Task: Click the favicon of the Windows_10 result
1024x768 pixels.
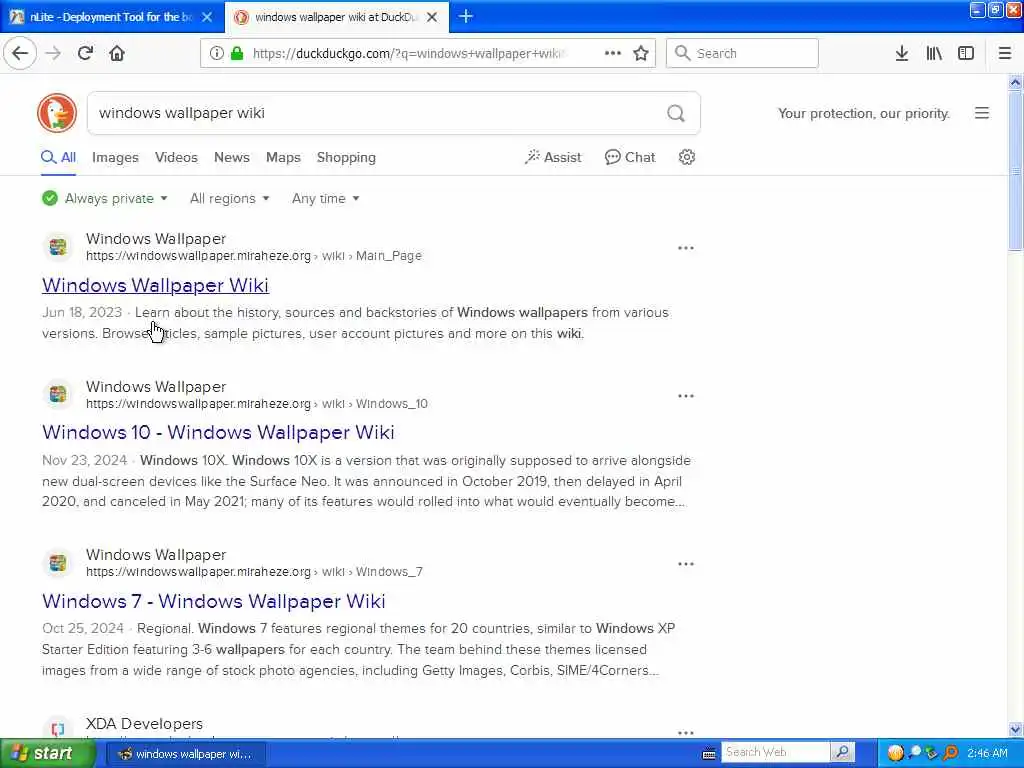Action: tap(57, 394)
